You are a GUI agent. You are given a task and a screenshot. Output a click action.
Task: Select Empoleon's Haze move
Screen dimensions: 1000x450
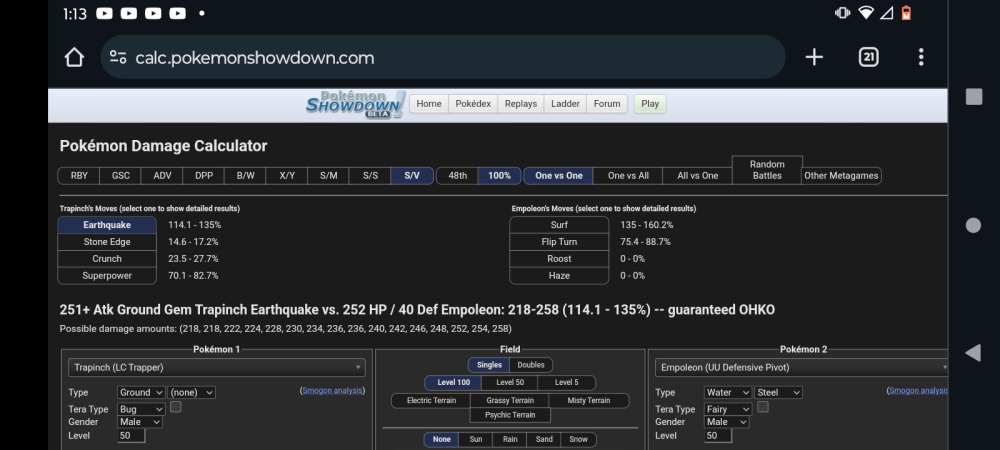click(559, 276)
